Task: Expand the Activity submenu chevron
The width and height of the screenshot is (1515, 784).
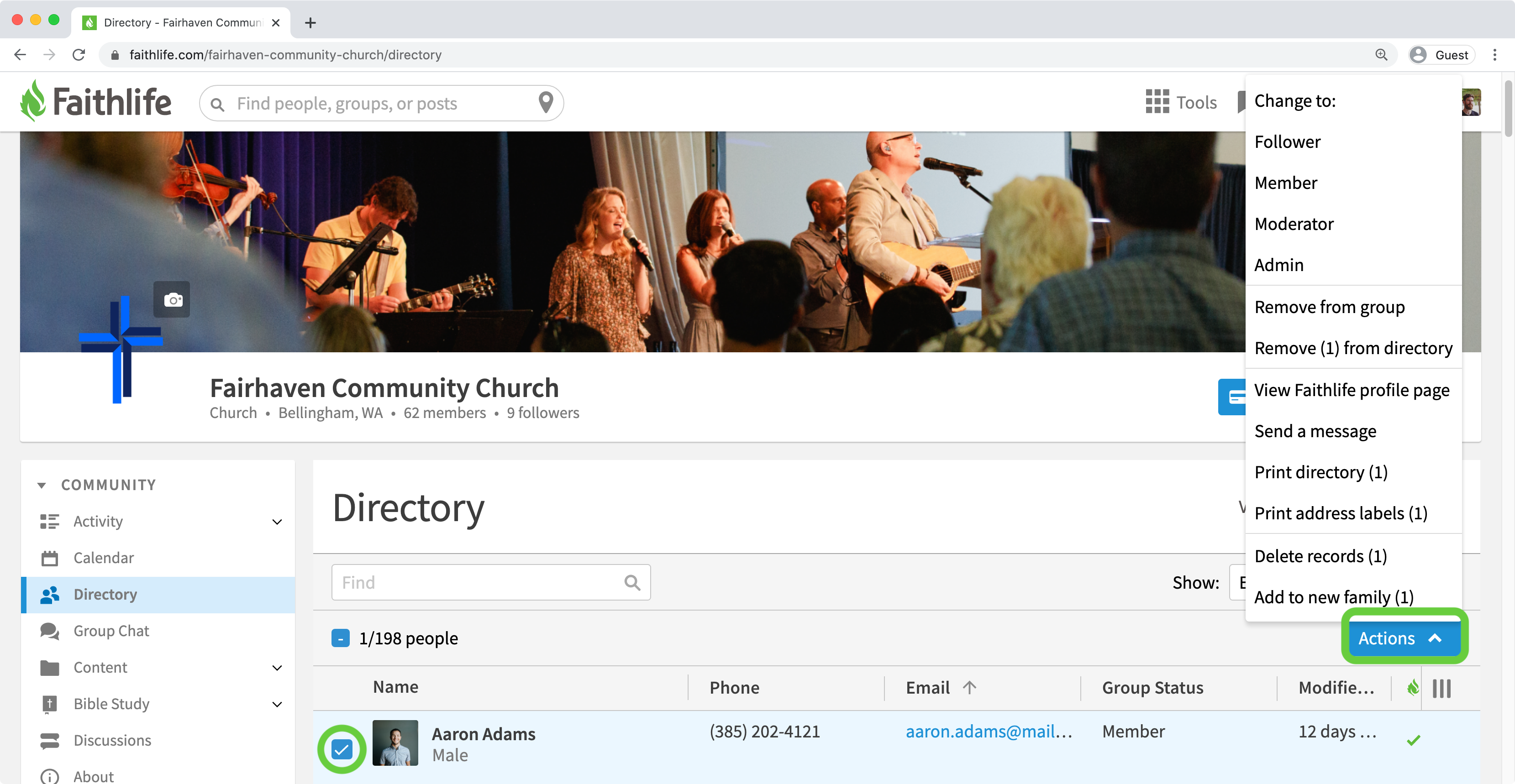Action: click(278, 522)
